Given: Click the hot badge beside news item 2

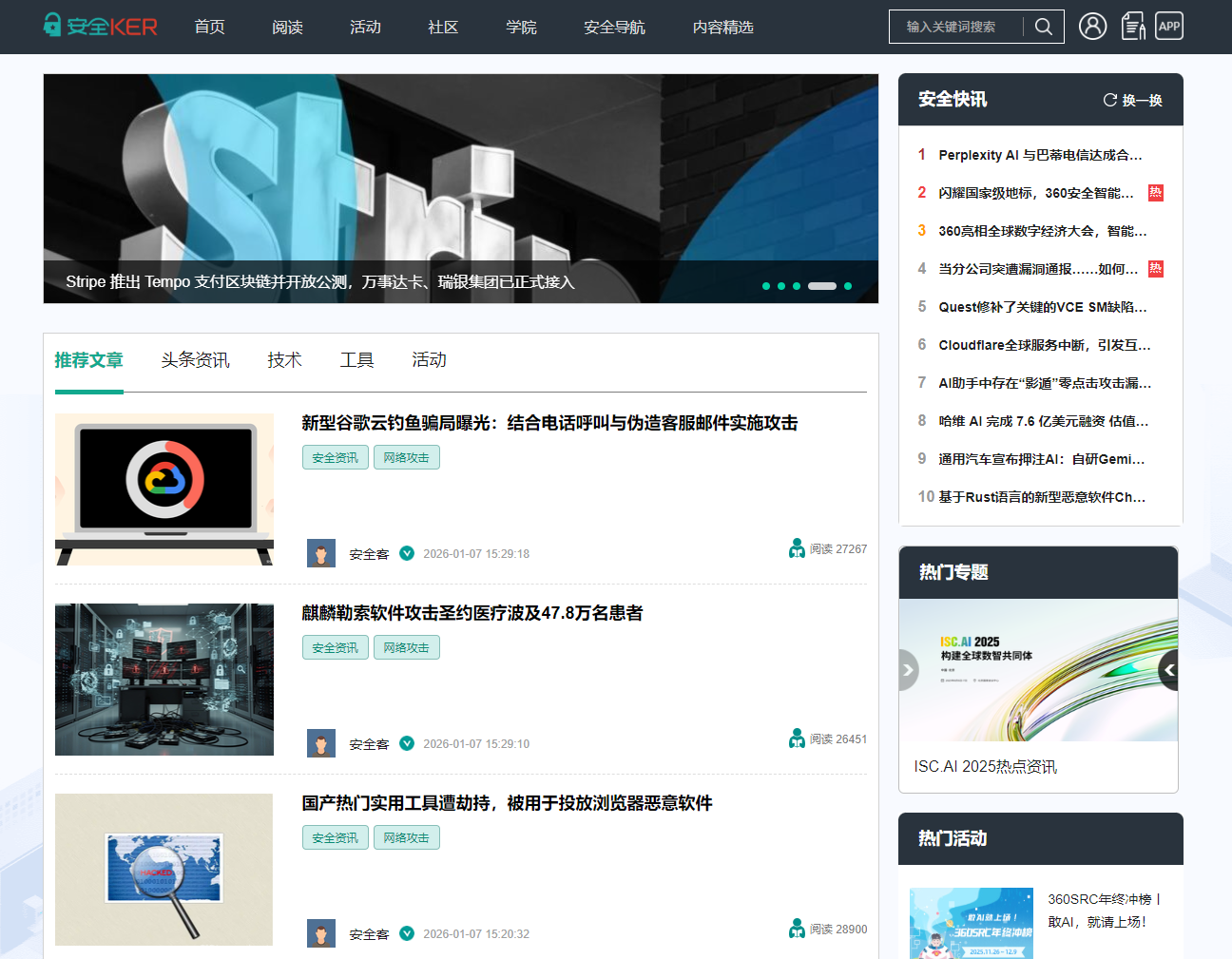Looking at the screenshot, I should [x=1155, y=193].
